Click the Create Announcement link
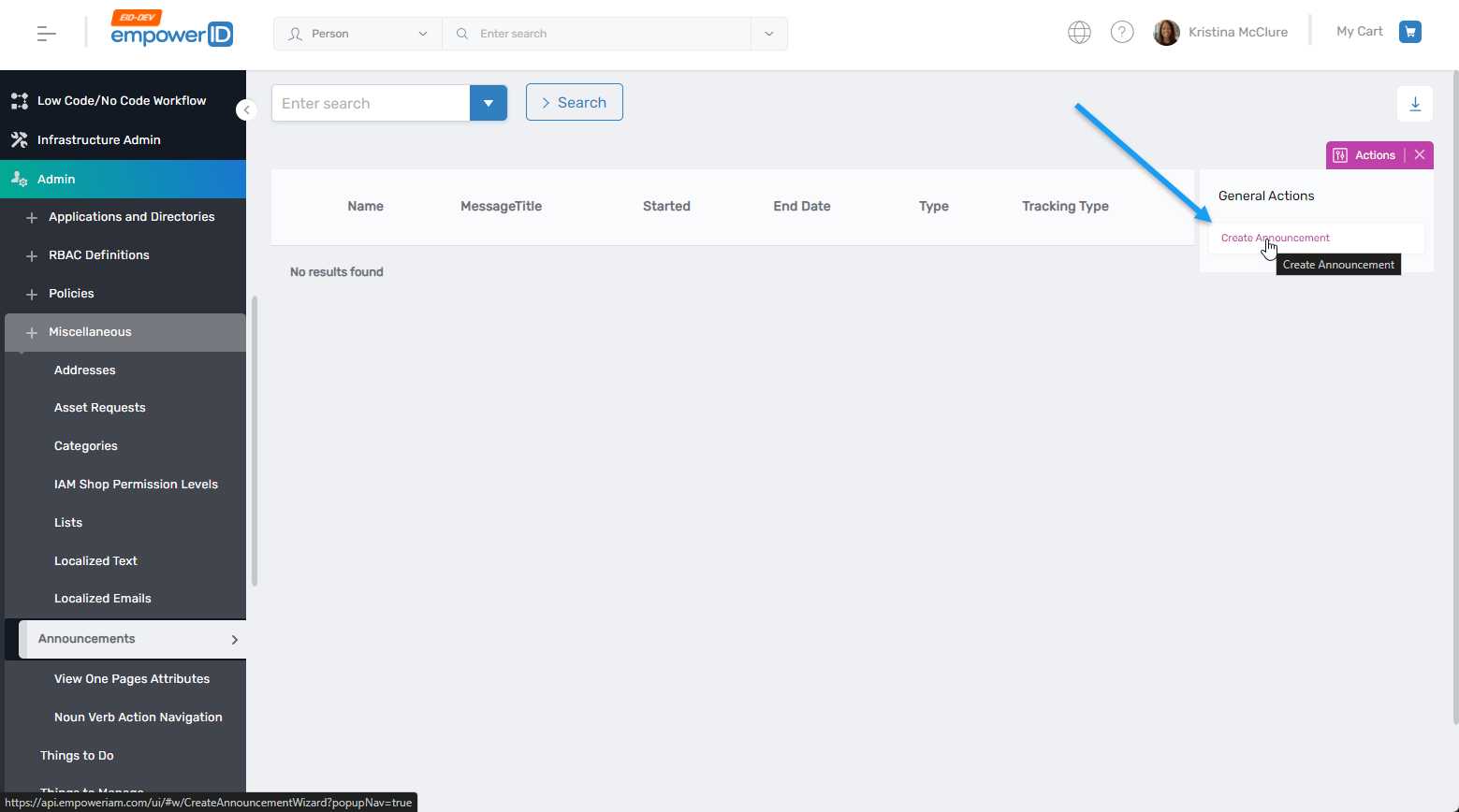 [x=1275, y=238]
